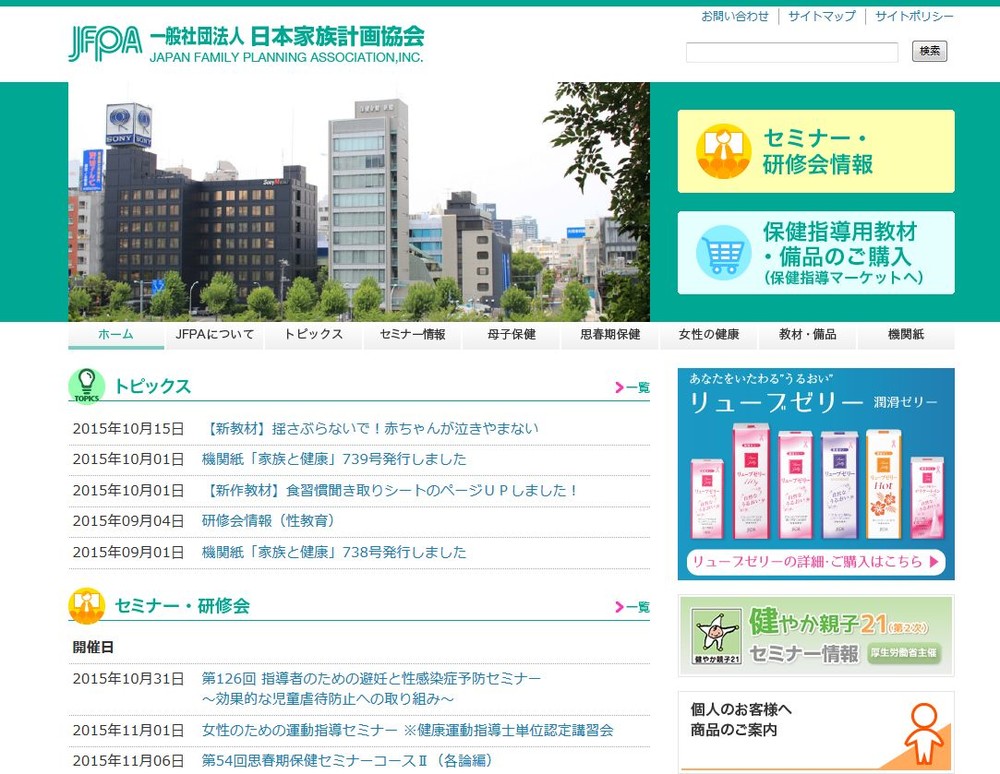Click the lightbulb TOPICS icon
1000x774 pixels.
pos(86,386)
